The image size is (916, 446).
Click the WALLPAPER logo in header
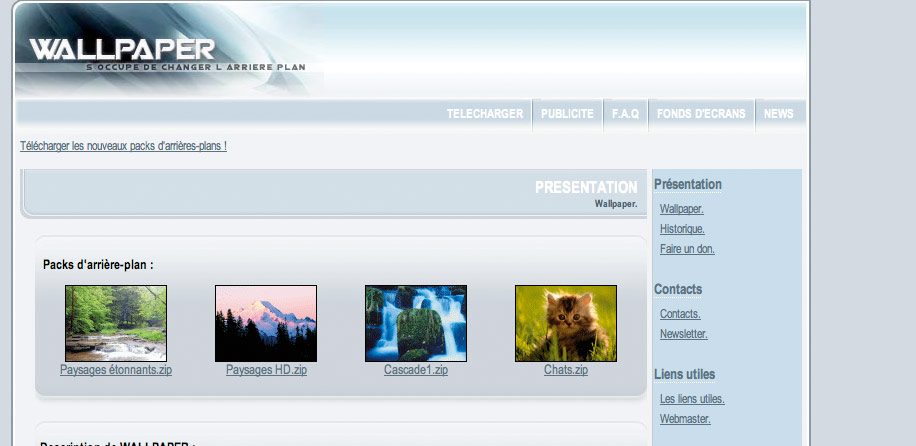coord(122,50)
